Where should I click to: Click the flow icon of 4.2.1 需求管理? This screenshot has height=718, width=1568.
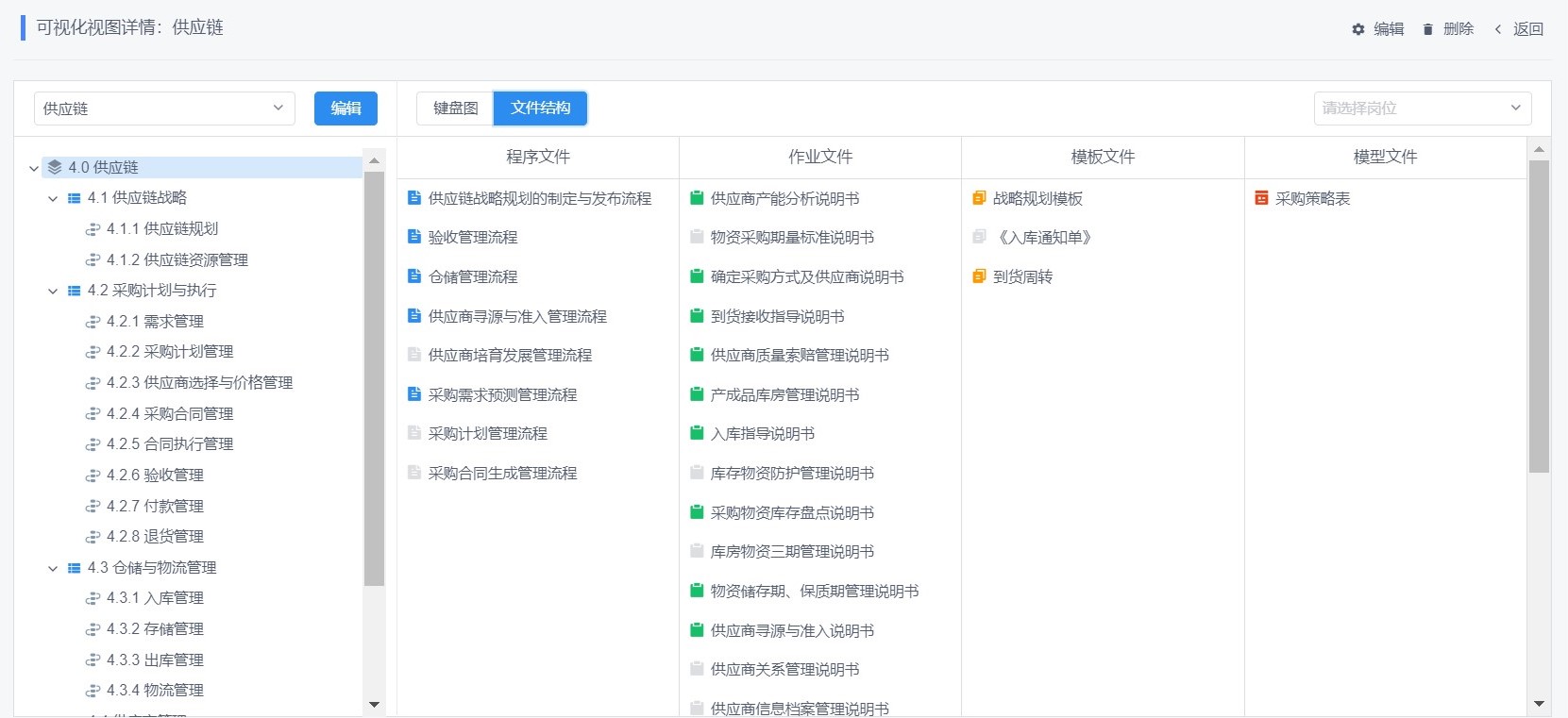93,322
